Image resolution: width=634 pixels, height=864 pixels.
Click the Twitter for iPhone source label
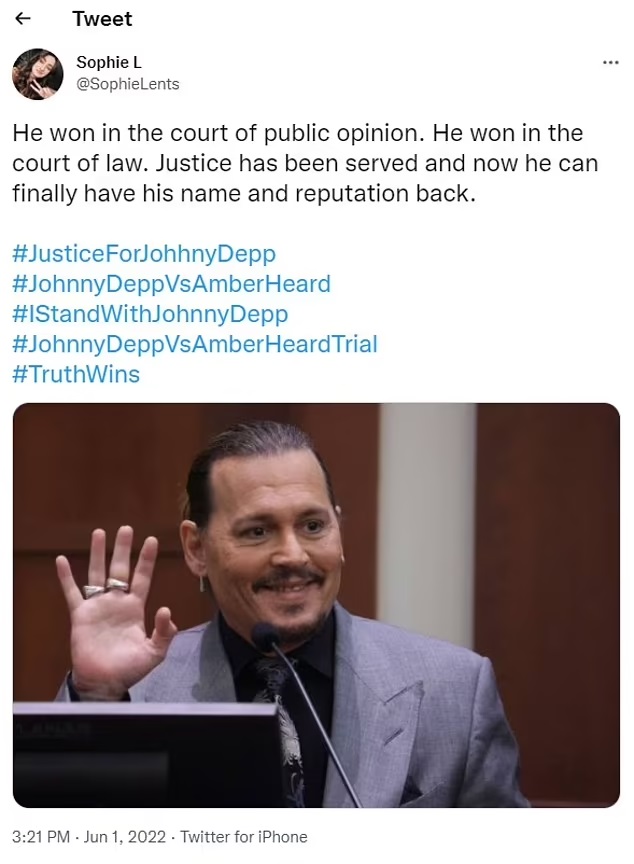click(x=244, y=837)
